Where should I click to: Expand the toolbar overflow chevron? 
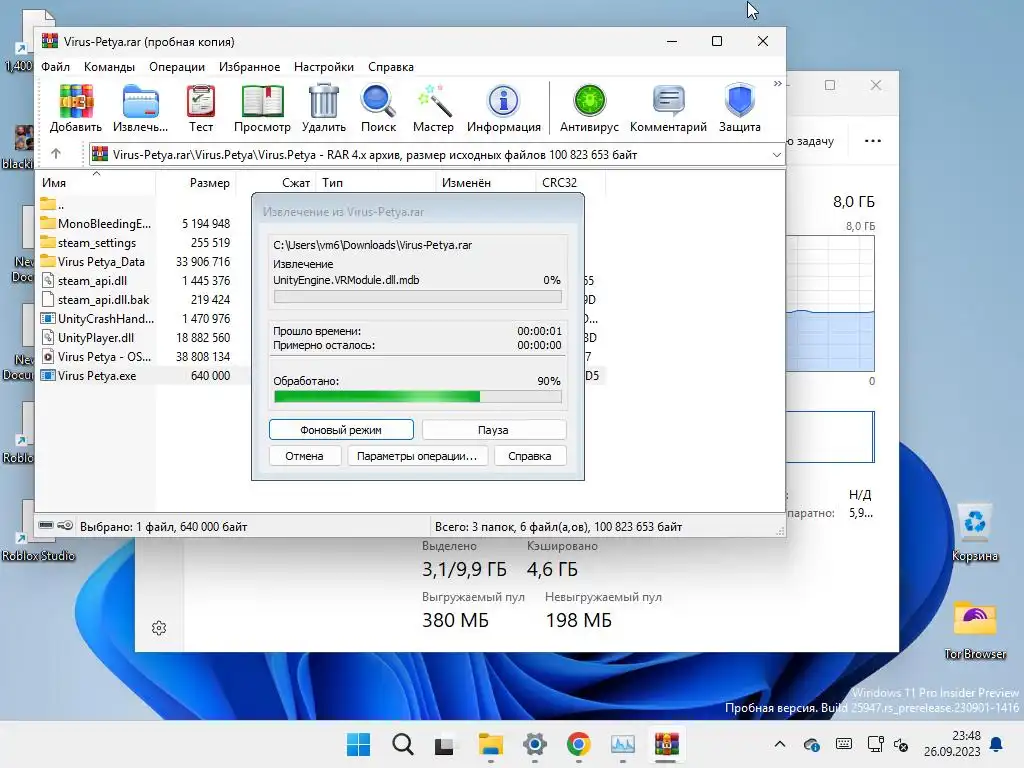[777, 84]
